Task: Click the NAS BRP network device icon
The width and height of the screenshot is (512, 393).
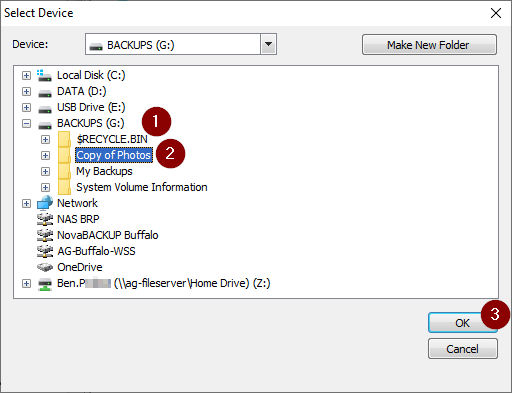Action: pos(45,219)
